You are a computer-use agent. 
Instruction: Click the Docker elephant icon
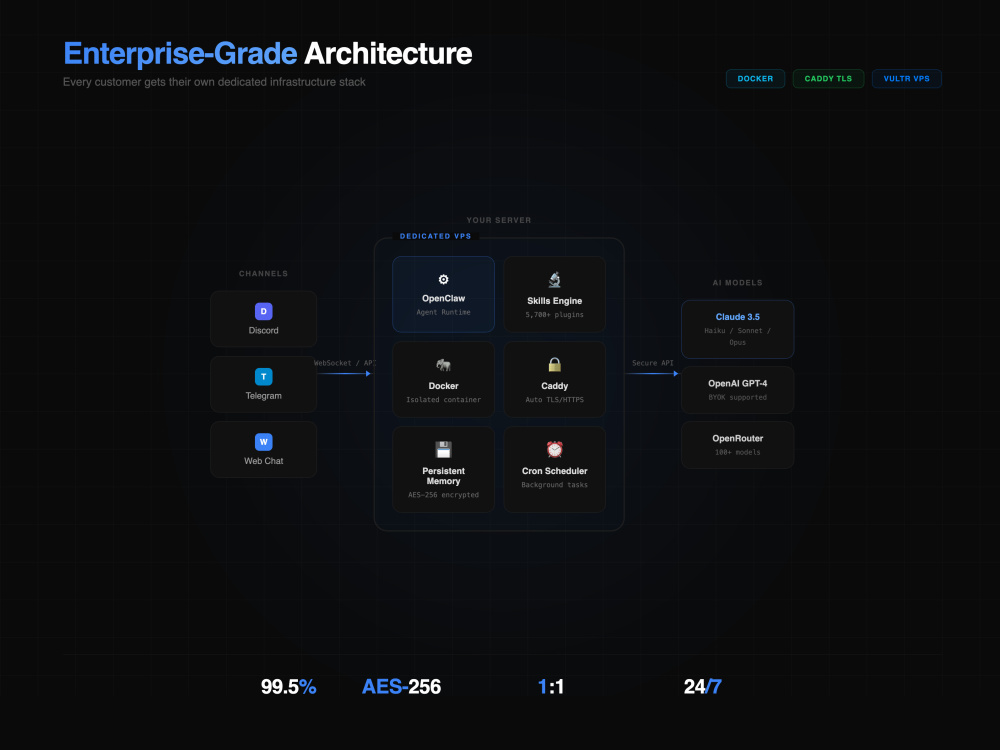pos(443,365)
